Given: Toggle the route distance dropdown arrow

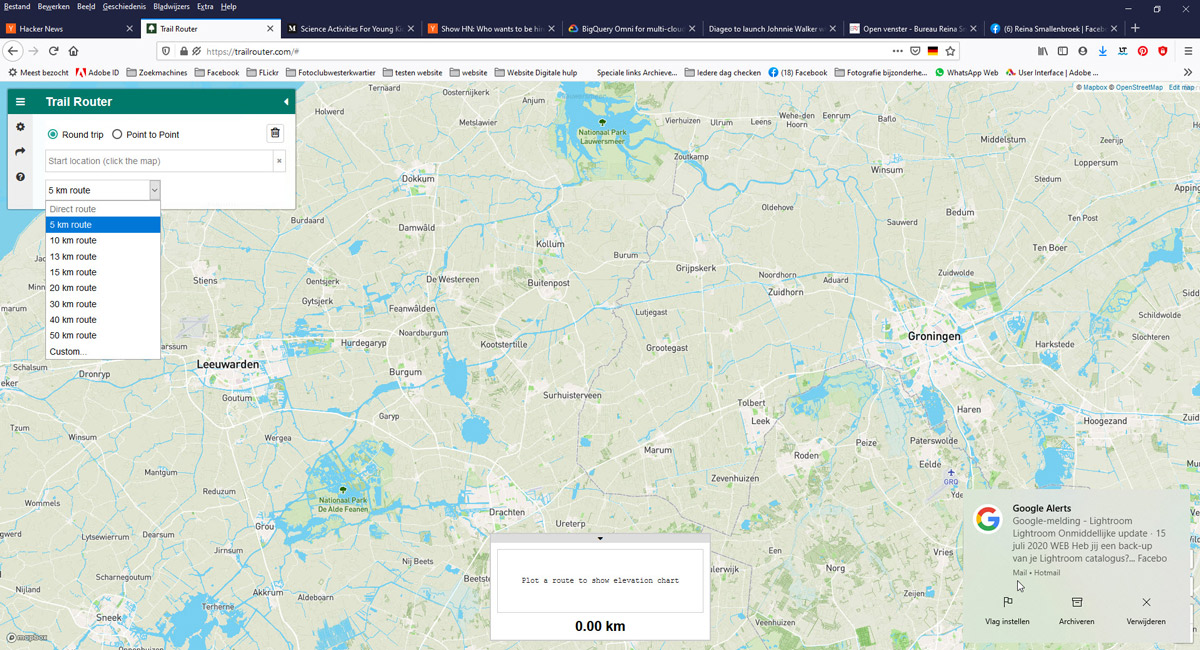Looking at the screenshot, I should 154,190.
